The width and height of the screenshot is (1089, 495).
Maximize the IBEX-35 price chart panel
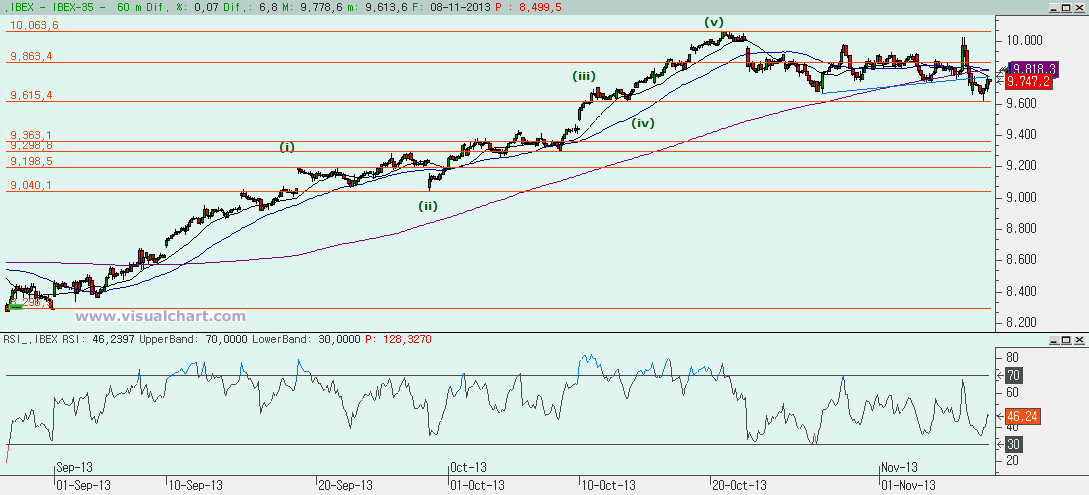coord(1068,8)
